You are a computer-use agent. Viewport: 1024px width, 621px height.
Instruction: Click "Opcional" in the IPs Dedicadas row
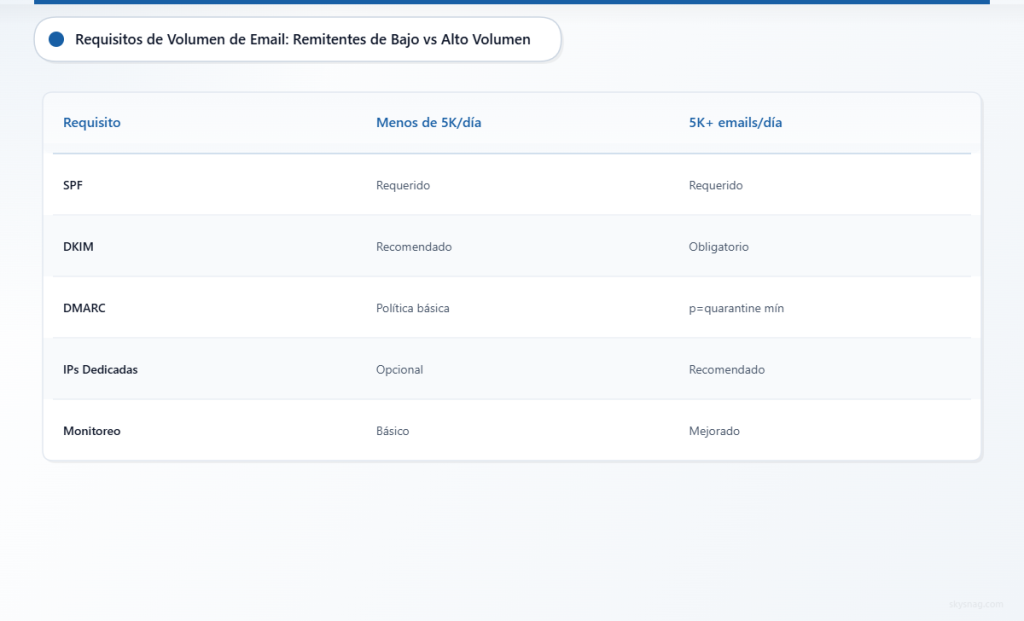[x=400, y=369]
